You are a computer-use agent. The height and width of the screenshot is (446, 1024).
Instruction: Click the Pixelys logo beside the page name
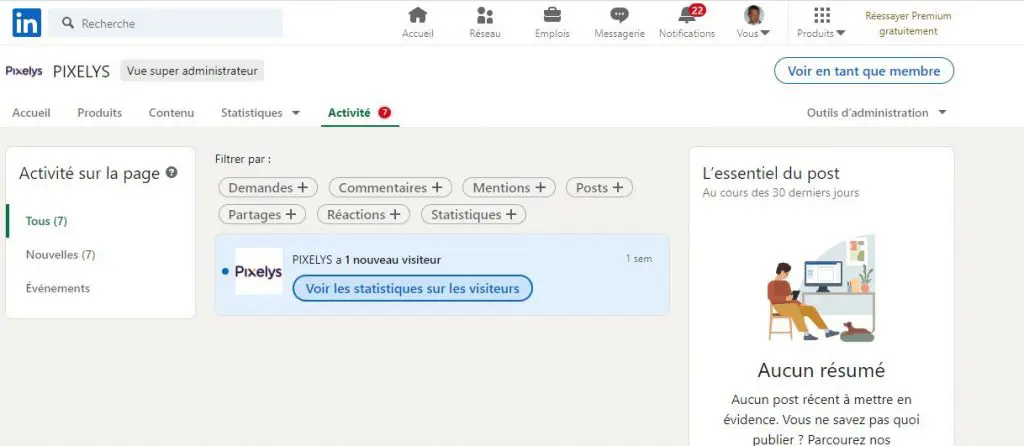coord(24,71)
